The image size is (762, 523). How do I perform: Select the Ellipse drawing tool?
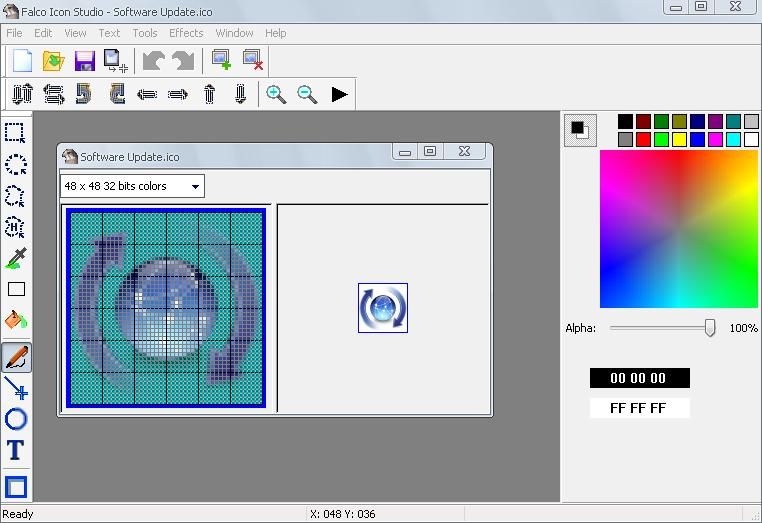pyautogui.click(x=16, y=419)
